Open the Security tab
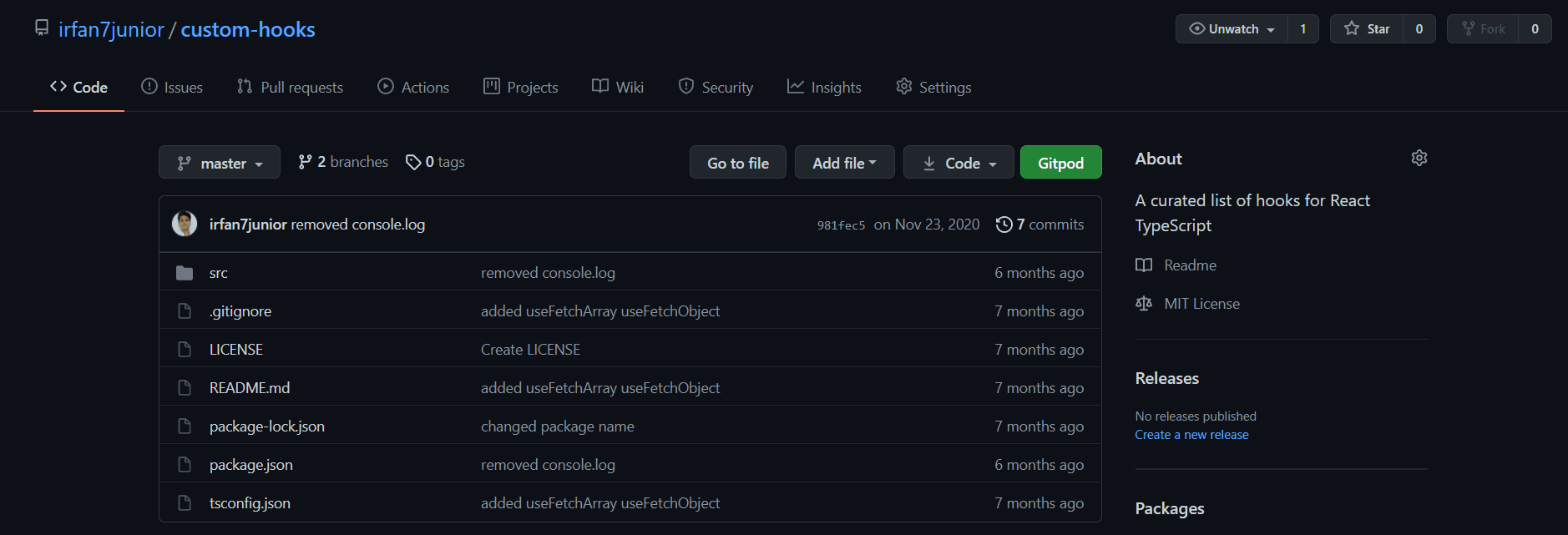This screenshot has width=1568, height=535. click(x=716, y=87)
